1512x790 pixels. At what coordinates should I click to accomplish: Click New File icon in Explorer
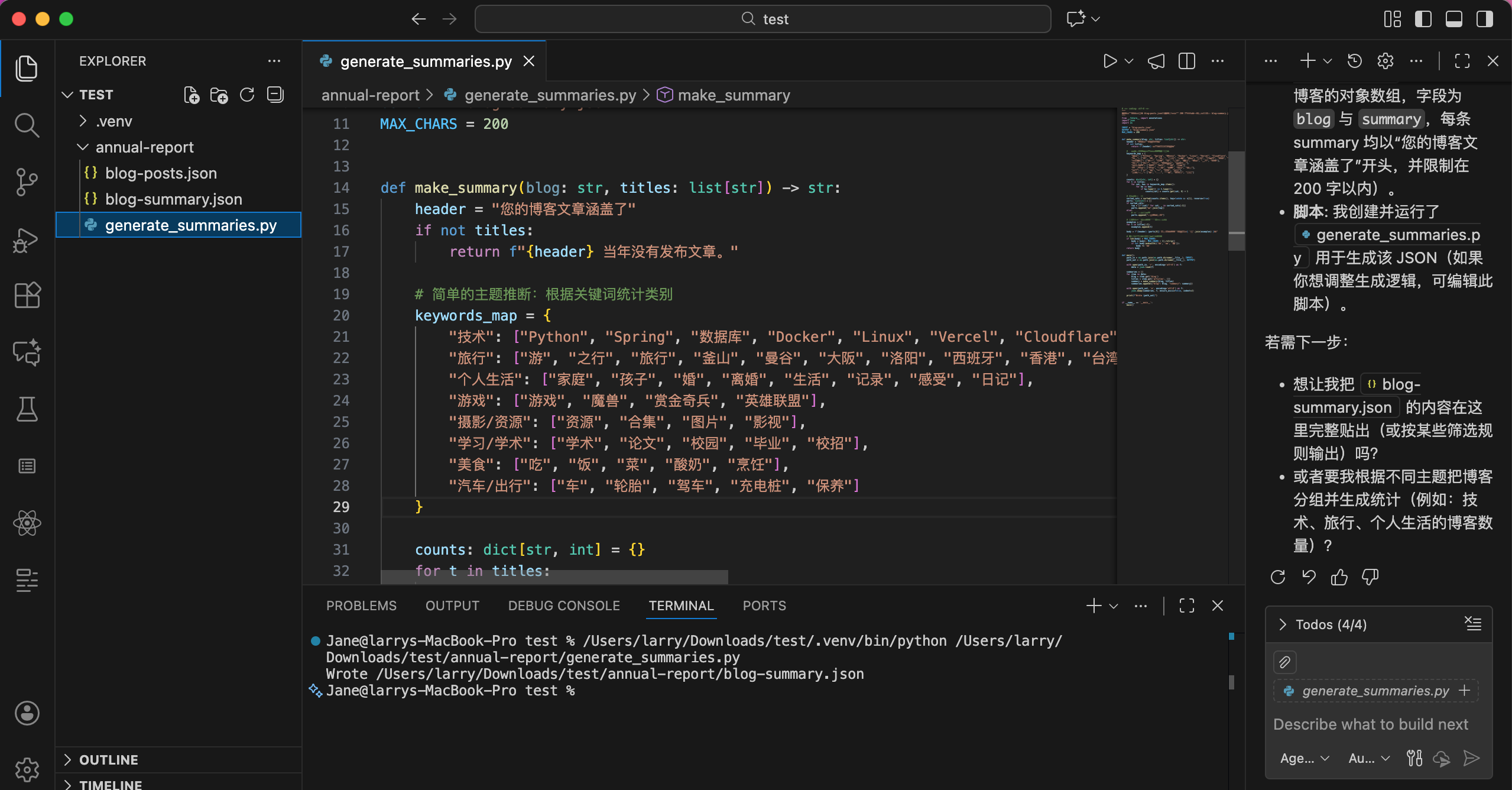tap(192, 95)
